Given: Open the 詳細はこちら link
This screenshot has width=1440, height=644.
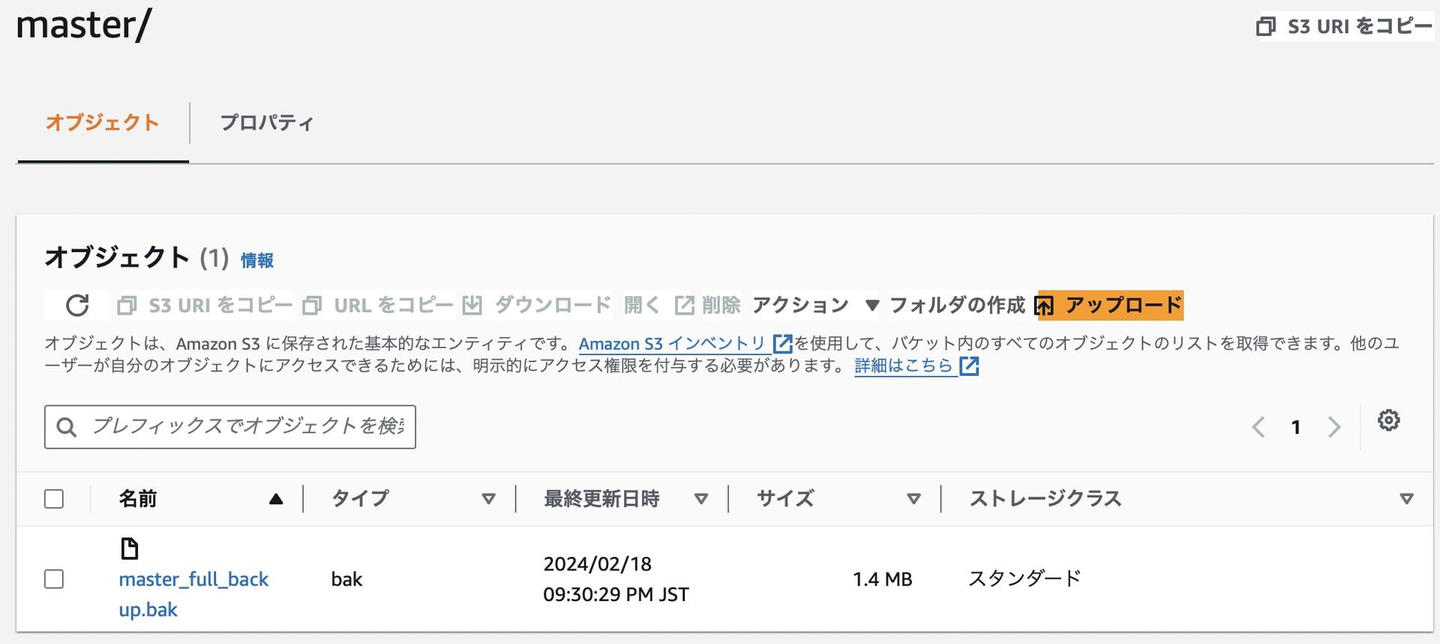Looking at the screenshot, I should tap(904, 366).
